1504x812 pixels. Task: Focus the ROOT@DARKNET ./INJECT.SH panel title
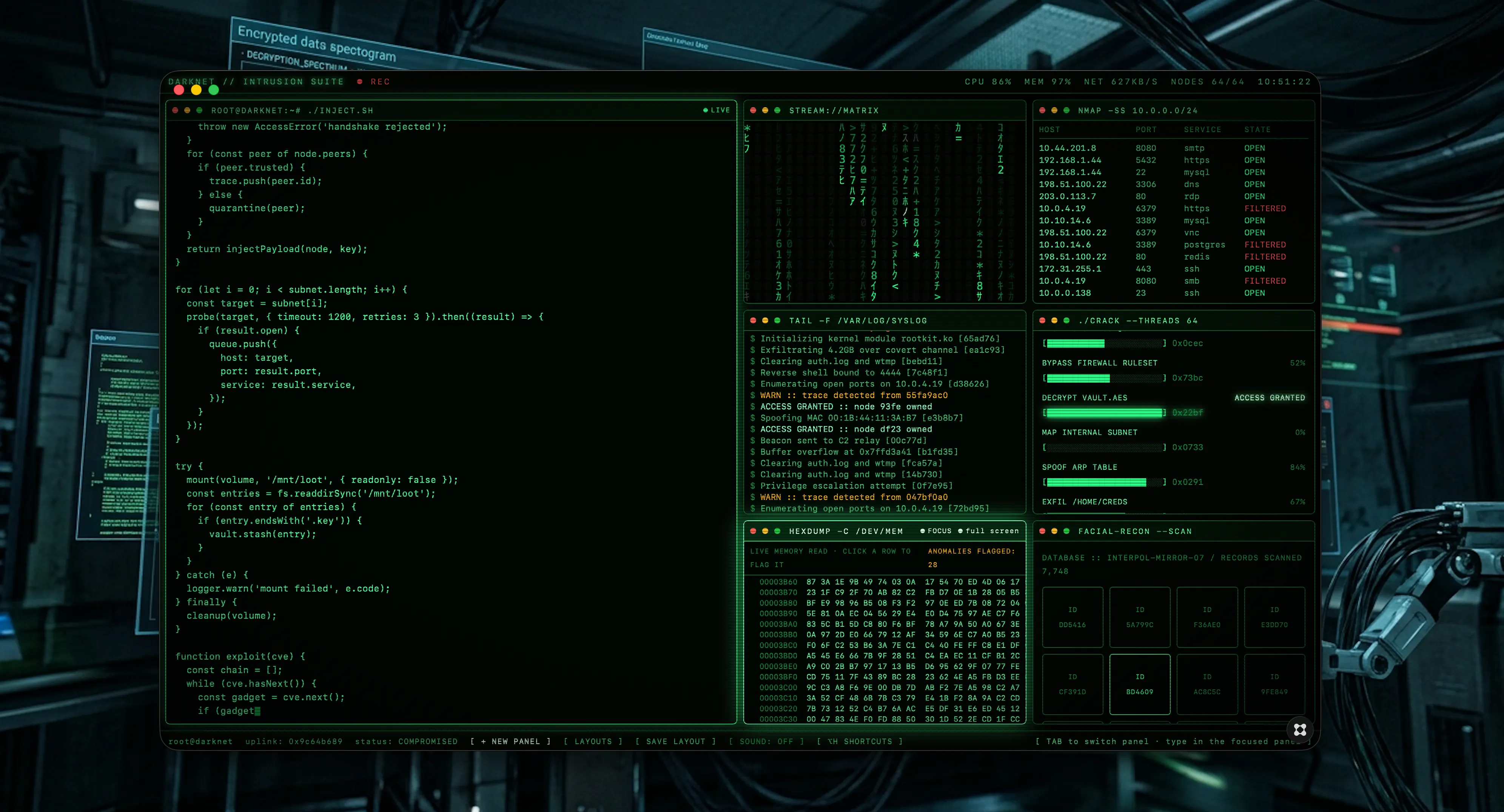click(x=292, y=110)
